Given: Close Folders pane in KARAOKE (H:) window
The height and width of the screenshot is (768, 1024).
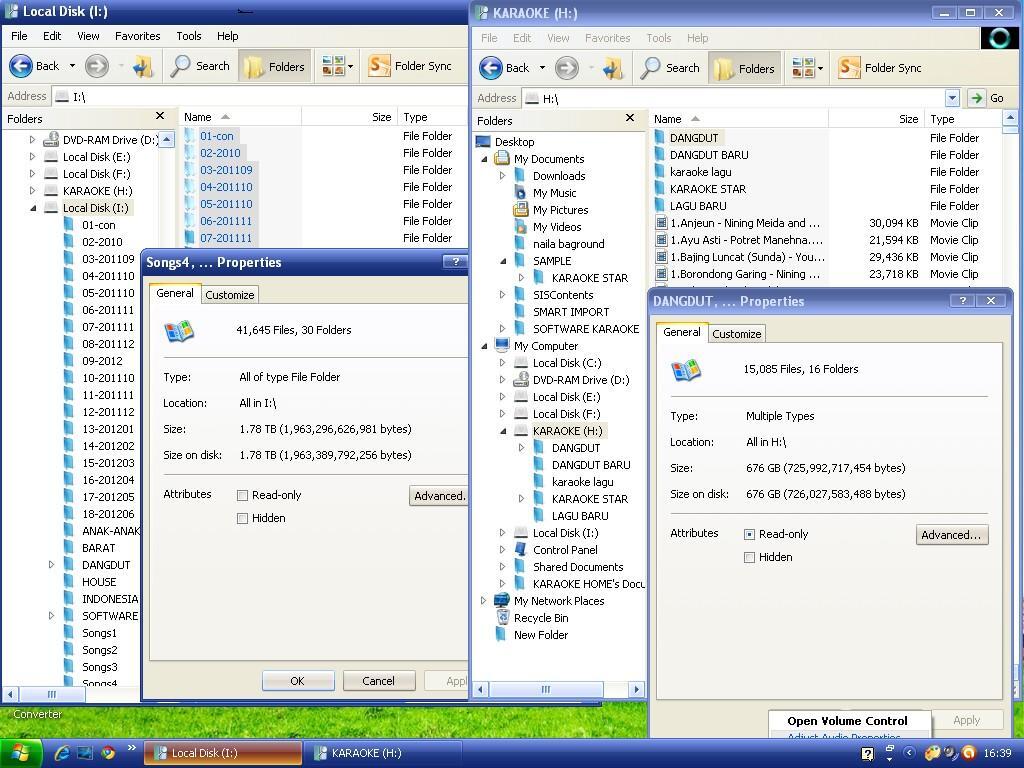Looking at the screenshot, I should pos(630,118).
